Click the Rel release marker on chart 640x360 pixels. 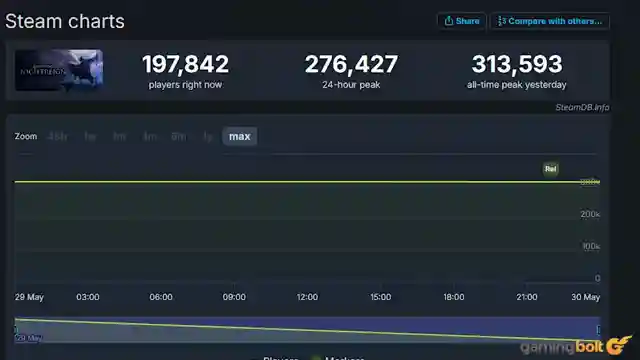pyautogui.click(x=550, y=169)
